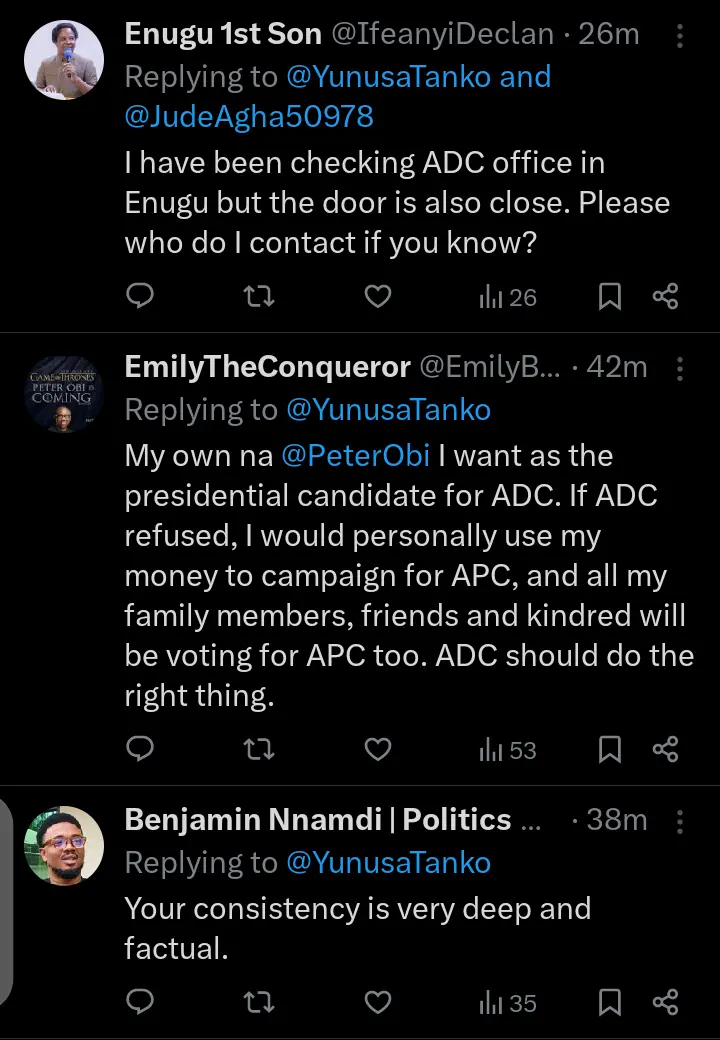Share Benjamin Nnamdi's tweet
720x1040 pixels.
point(666,1002)
